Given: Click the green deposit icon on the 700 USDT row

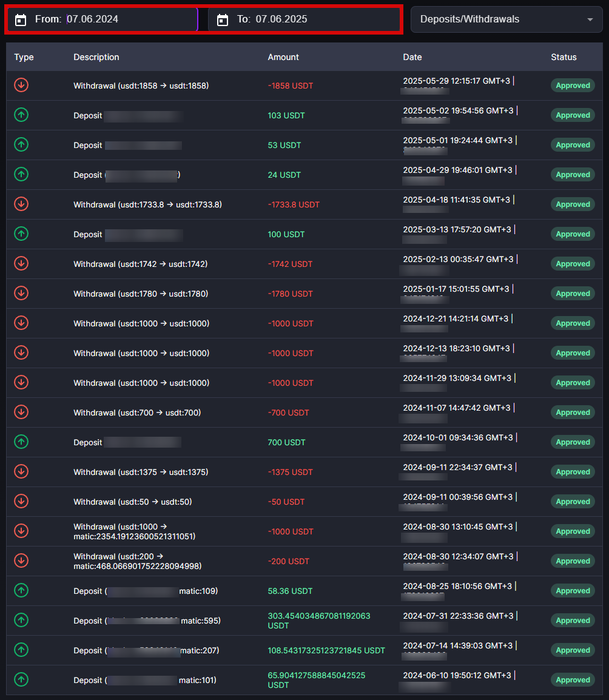Looking at the screenshot, I should coord(21,442).
